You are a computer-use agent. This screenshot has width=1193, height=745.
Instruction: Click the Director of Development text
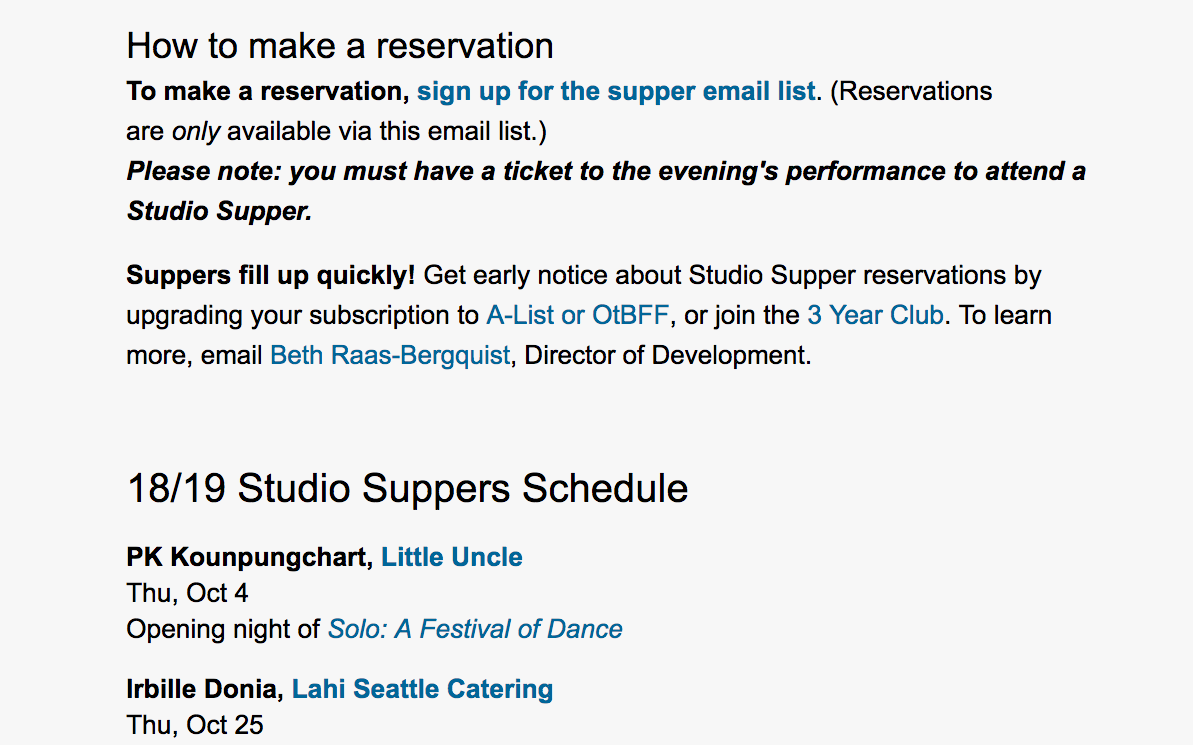[667, 355]
